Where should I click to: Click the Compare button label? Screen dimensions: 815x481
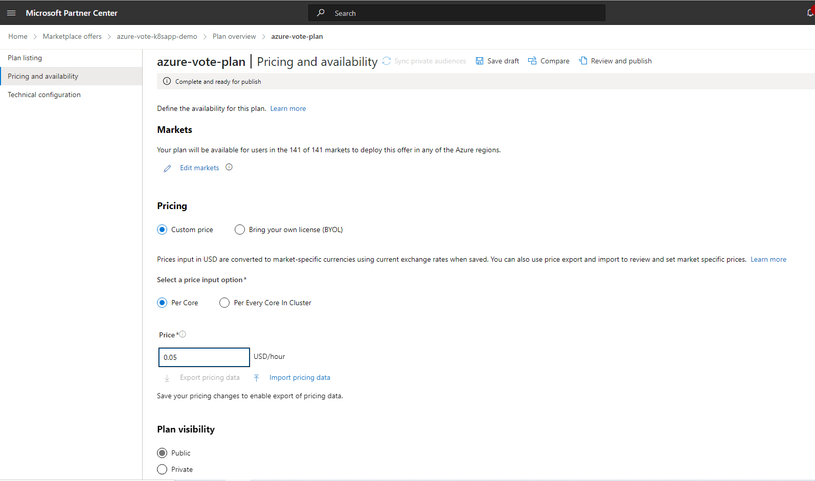click(x=555, y=61)
